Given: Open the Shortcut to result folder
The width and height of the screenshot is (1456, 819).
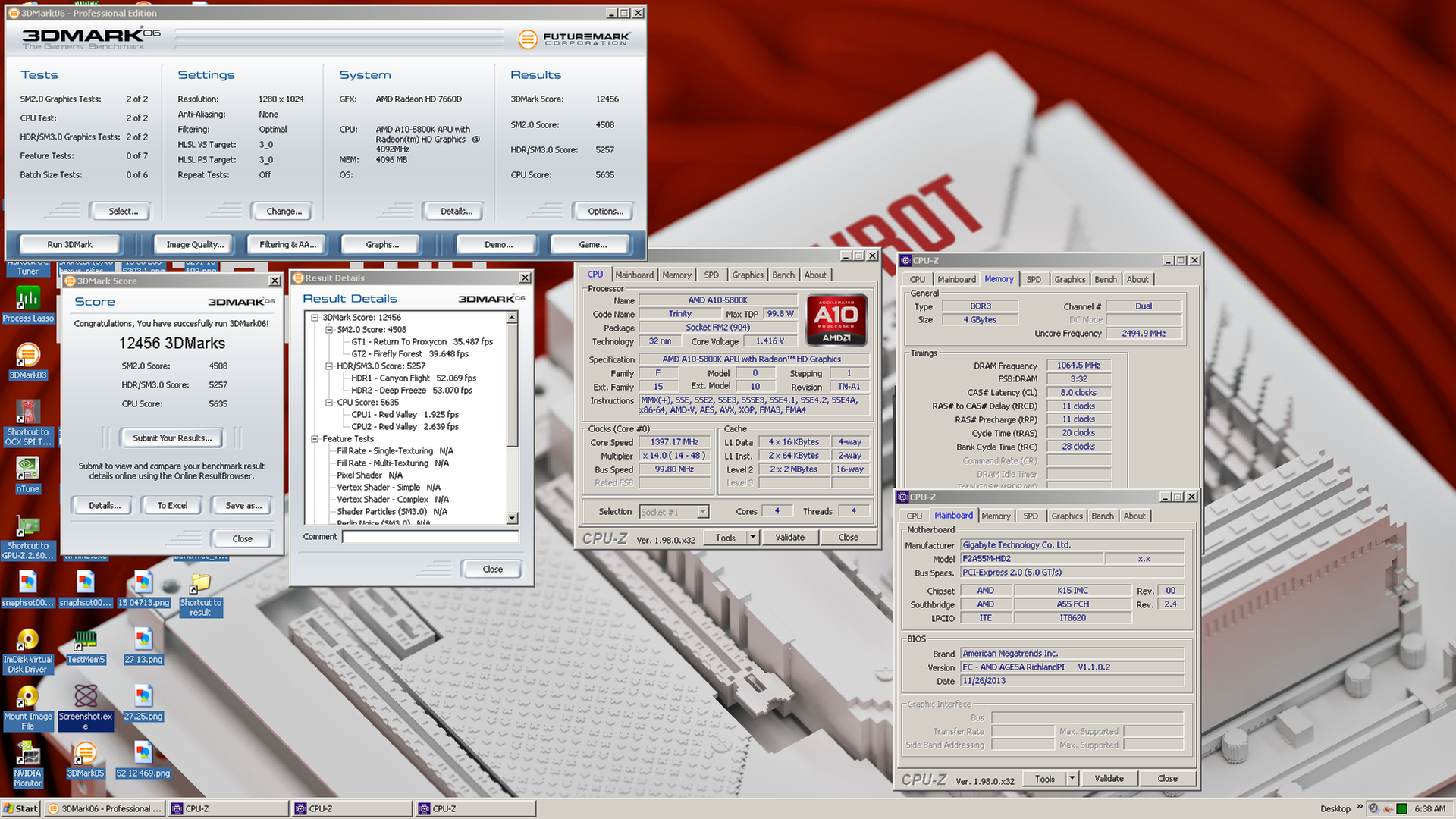Looking at the screenshot, I should coord(201,594).
